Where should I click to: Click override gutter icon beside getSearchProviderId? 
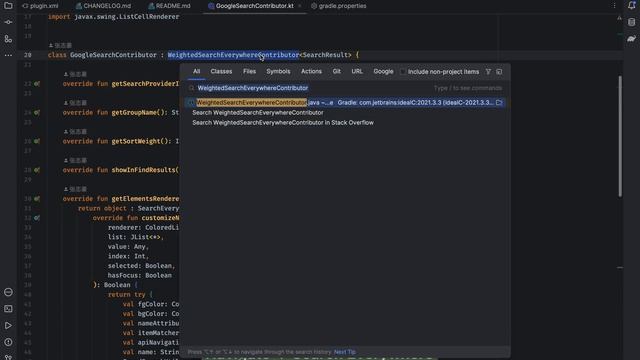(x=37, y=84)
